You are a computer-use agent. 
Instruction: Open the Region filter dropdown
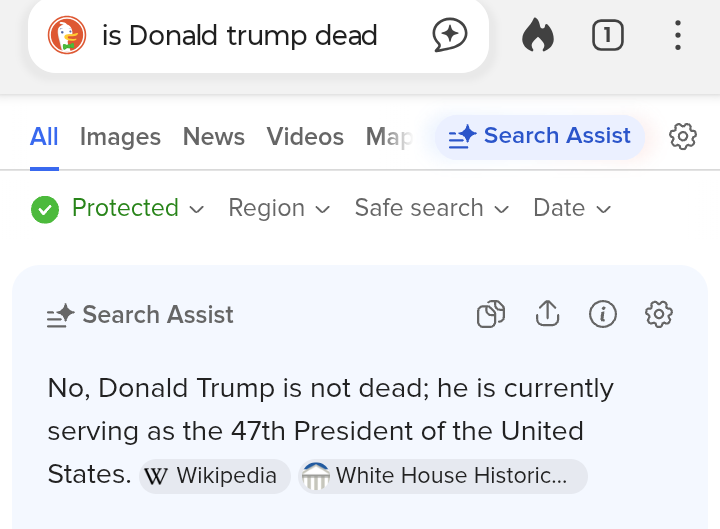[279, 208]
